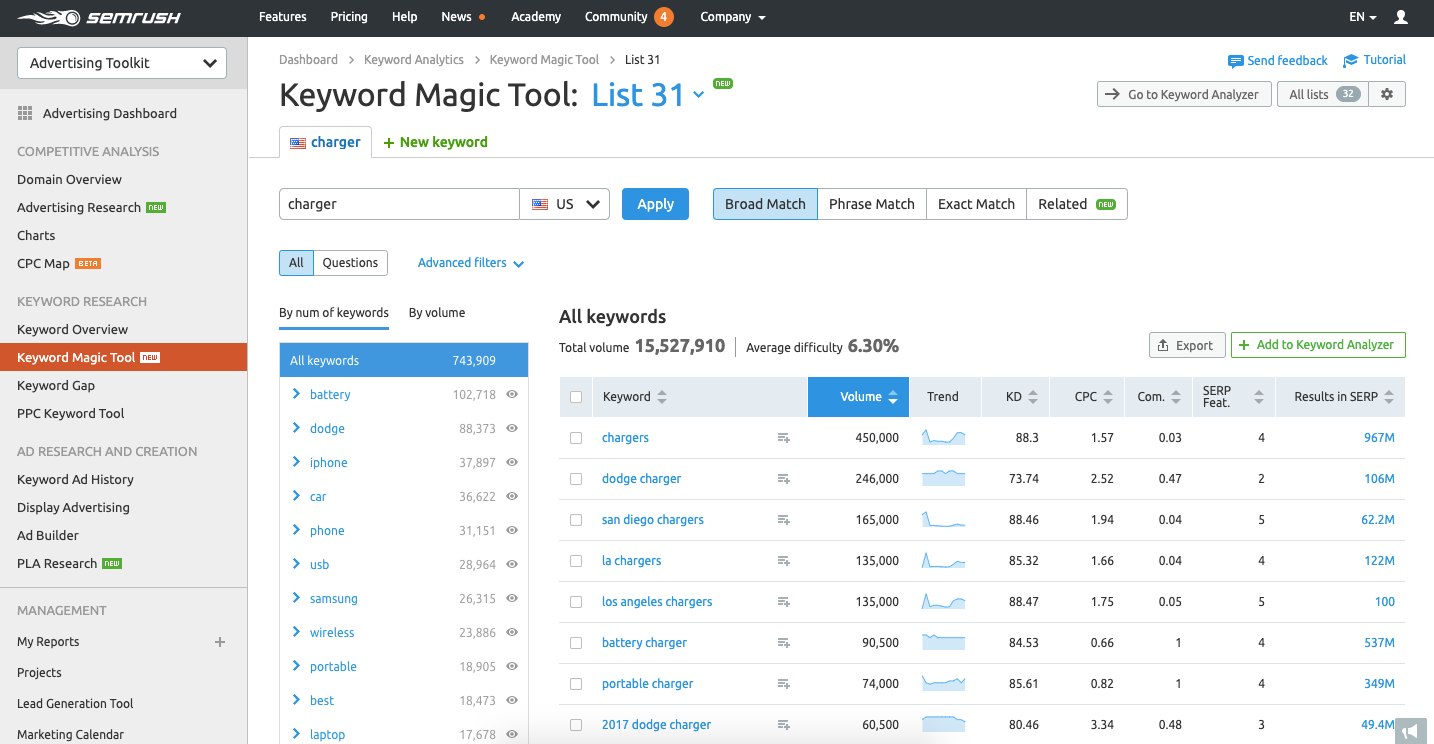This screenshot has height=744, width=1434.
Task: Sort table by KD column
Action: (x=1033, y=397)
